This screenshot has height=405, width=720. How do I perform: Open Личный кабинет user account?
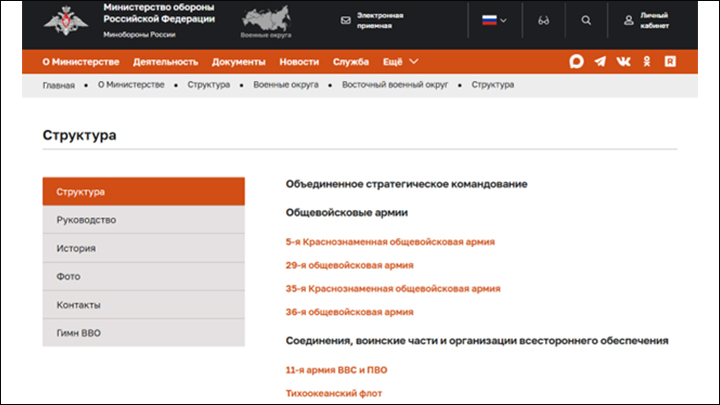(650, 20)
